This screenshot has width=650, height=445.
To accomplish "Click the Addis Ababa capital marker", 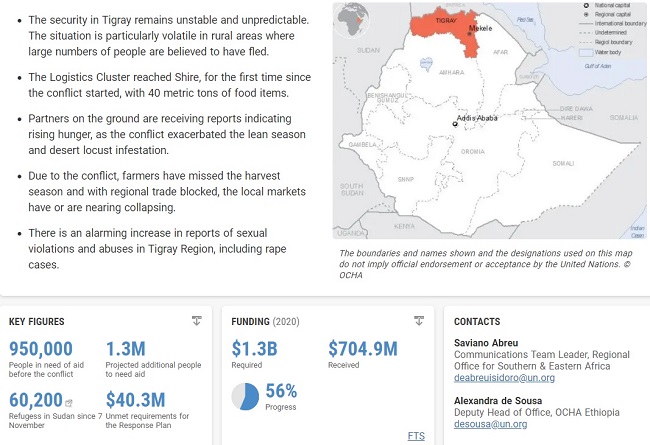I will click(x=453, y=125).
